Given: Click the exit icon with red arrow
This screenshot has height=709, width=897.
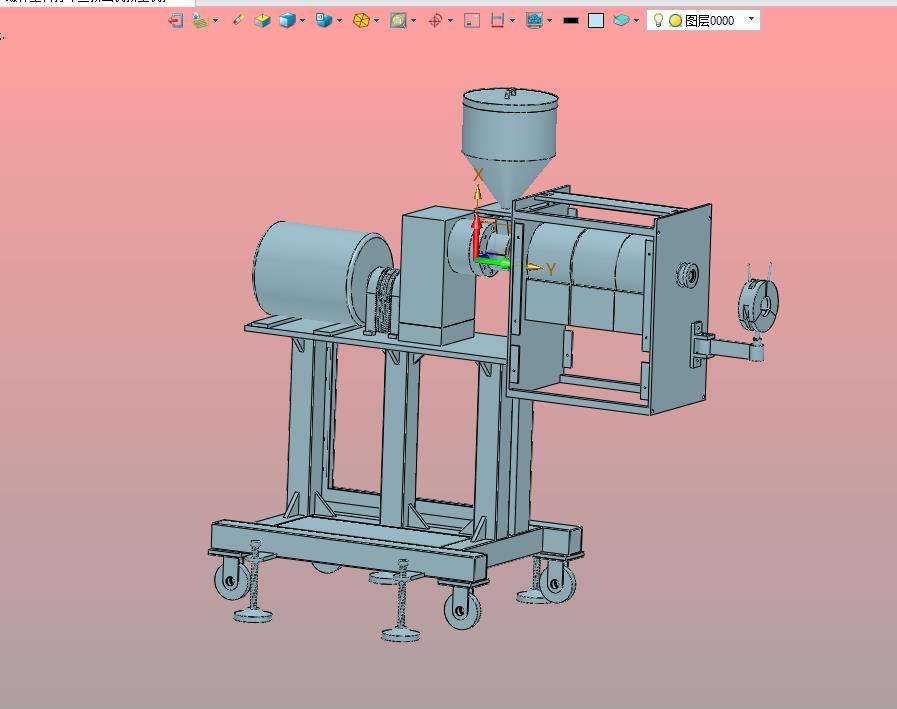Looking at the screenshot, I should click(176, 21).
